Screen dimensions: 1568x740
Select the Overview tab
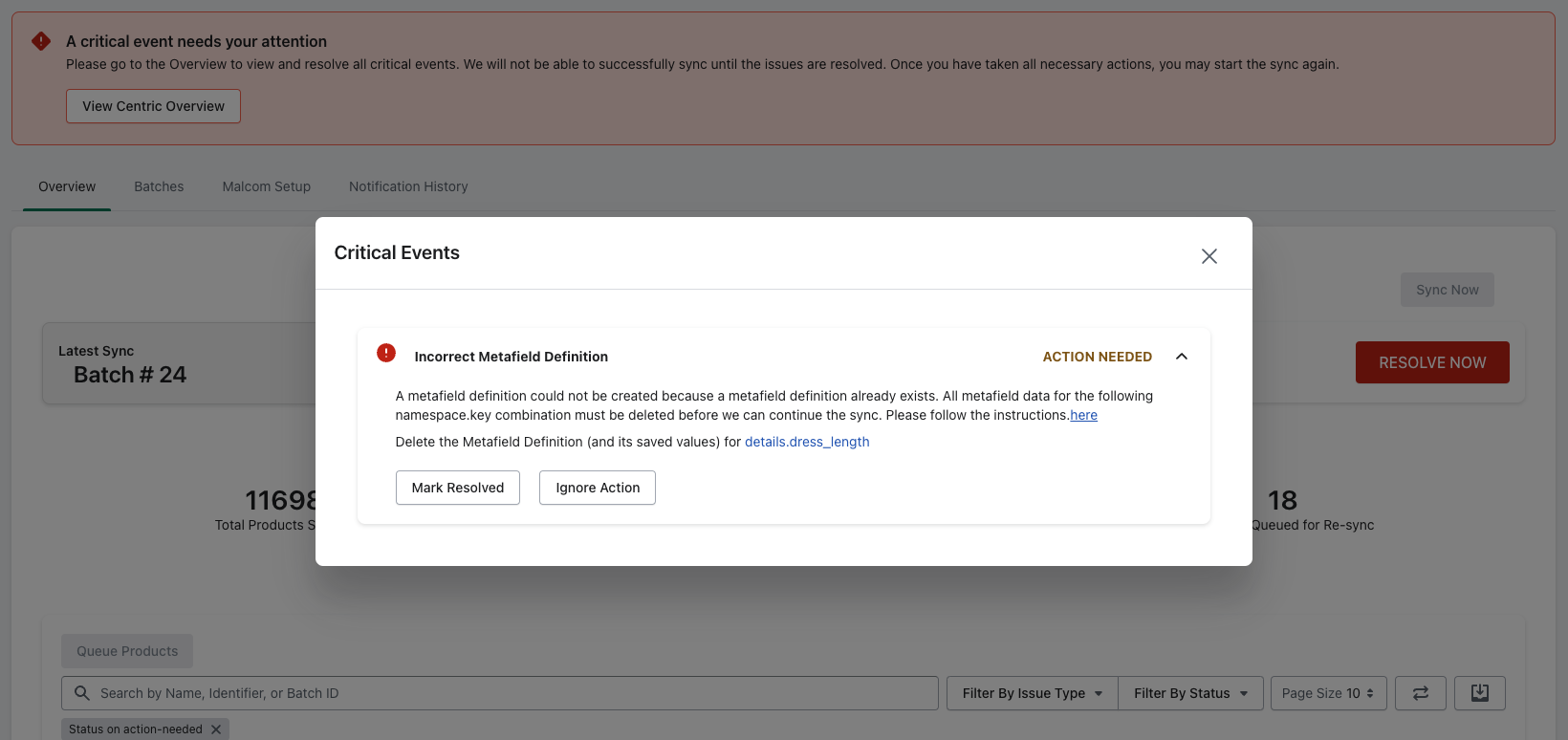pyautogui.click(x=67, y=186)
